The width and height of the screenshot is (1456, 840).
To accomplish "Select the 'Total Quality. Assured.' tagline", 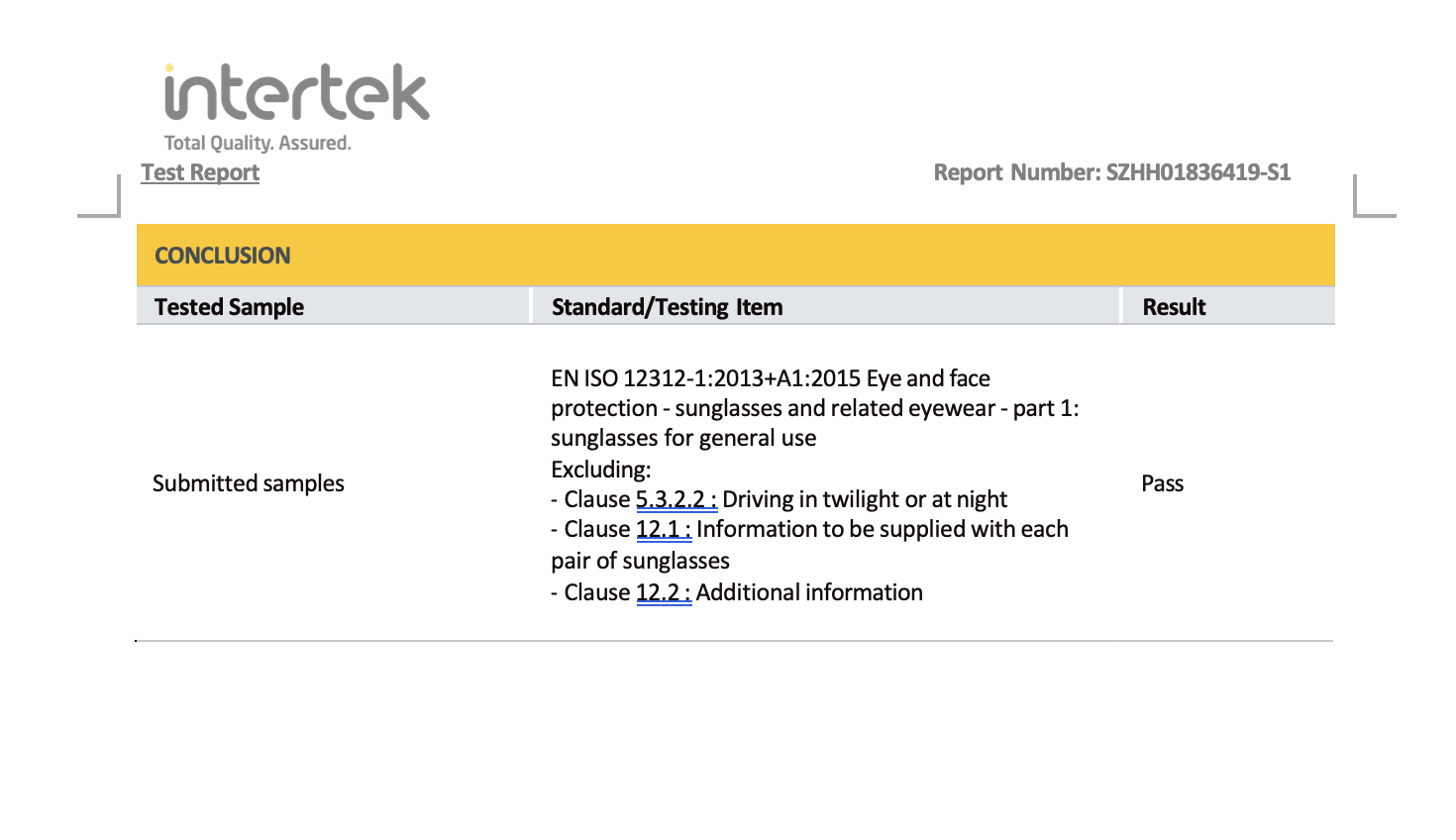I will coord(258,143).
